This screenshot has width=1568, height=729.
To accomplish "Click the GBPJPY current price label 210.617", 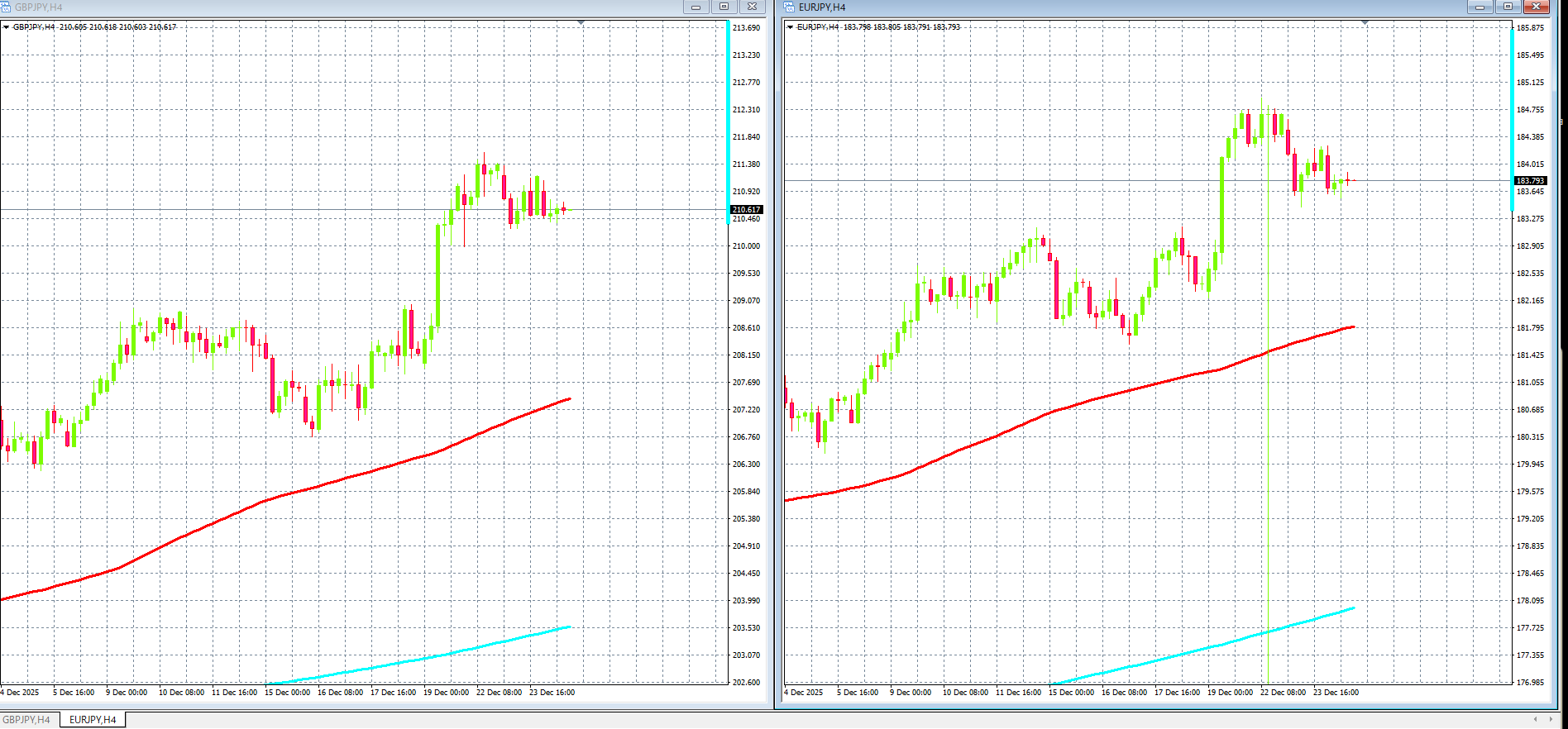I will (x=746, y=210).
